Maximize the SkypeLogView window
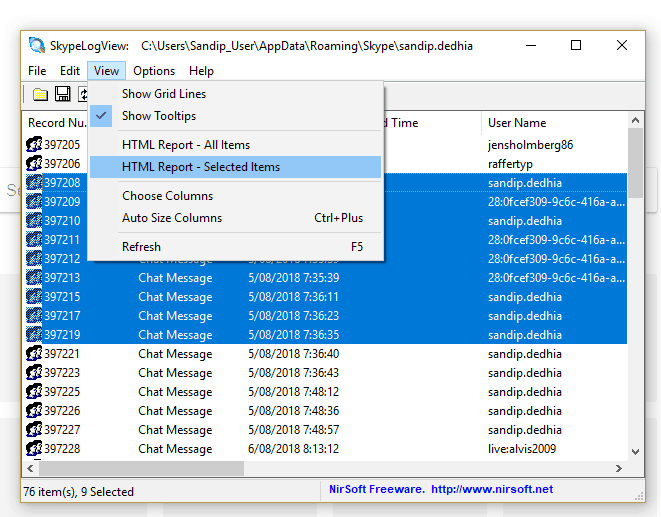 (576, 45)
